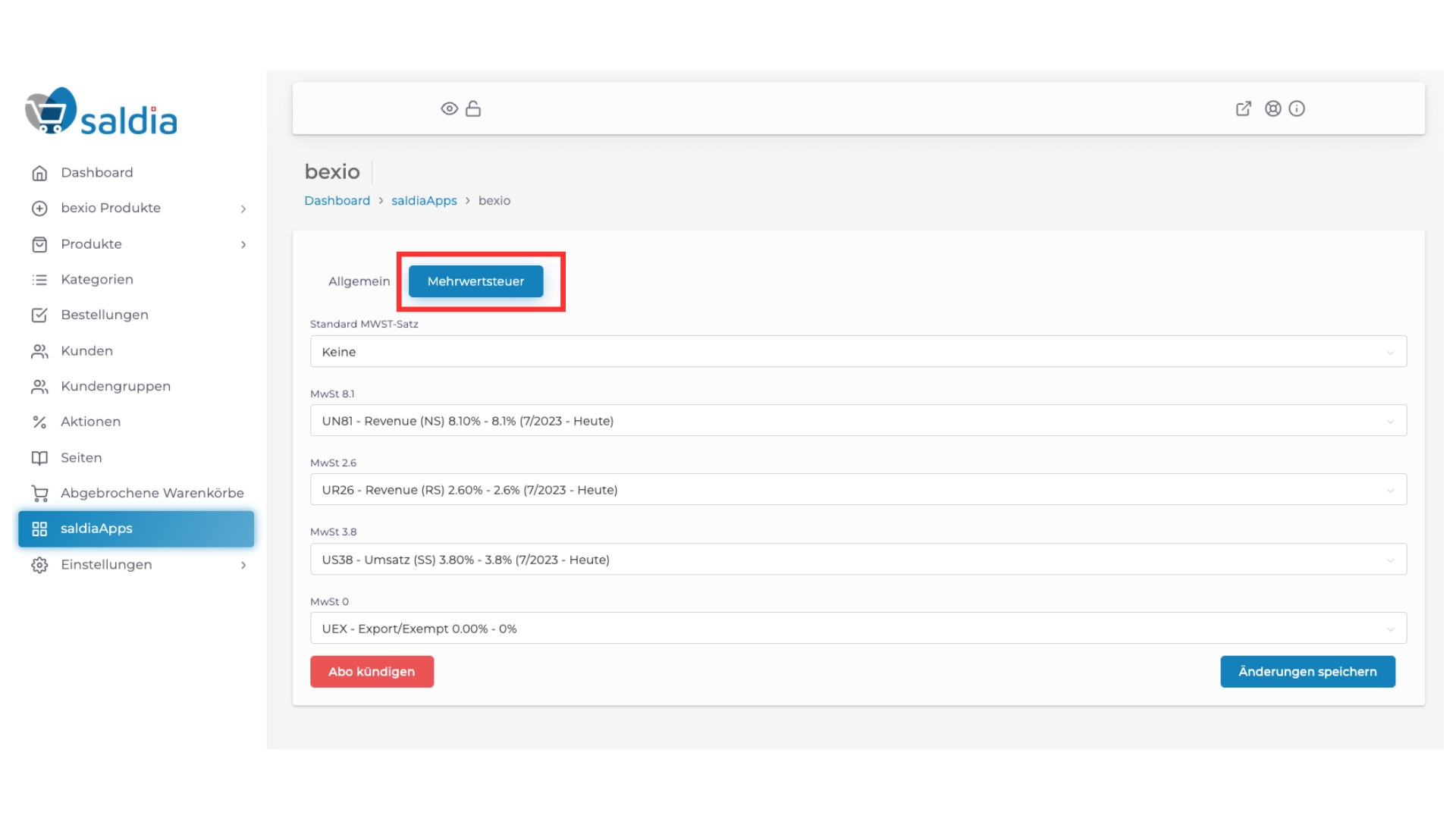Click the Einstellungen gear icon

39,565
